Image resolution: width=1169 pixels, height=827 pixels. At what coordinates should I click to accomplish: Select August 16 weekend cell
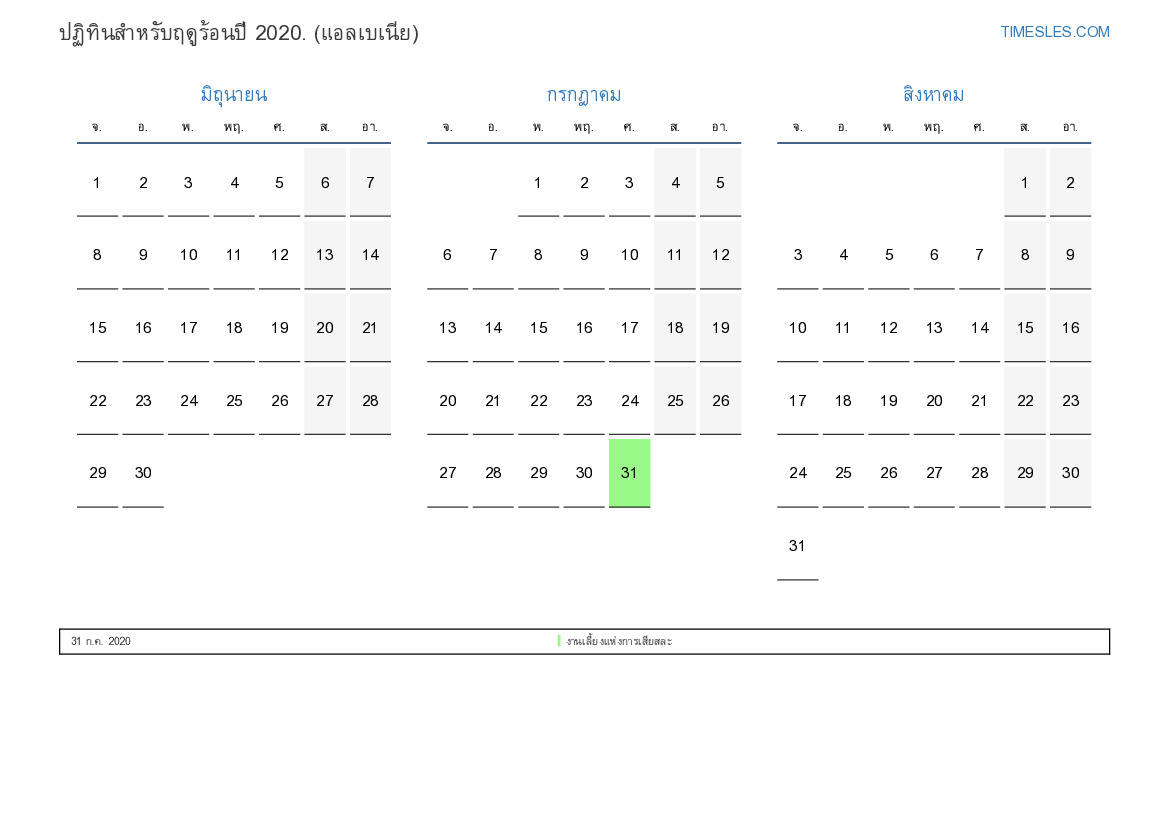tap(1070, 328)
